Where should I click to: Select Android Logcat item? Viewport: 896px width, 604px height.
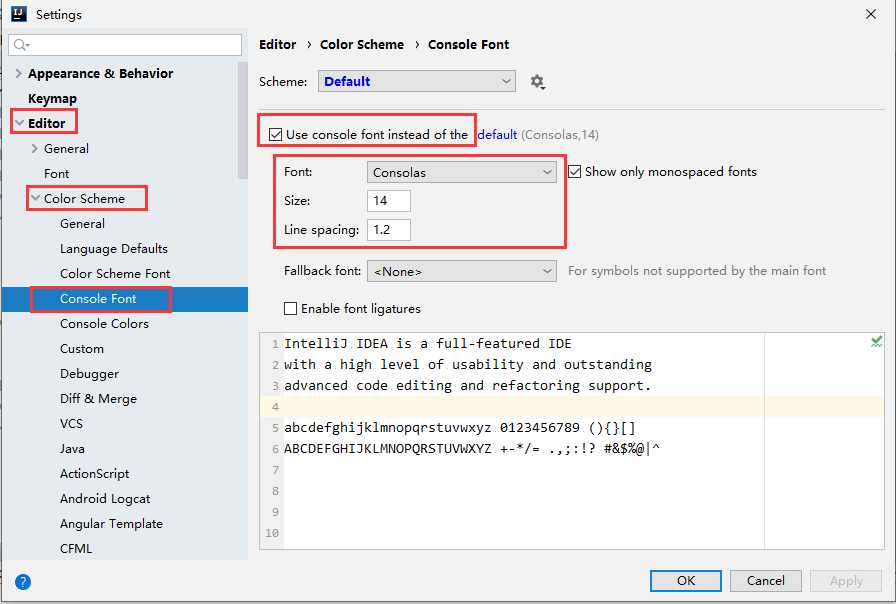(x=105, y=499)
